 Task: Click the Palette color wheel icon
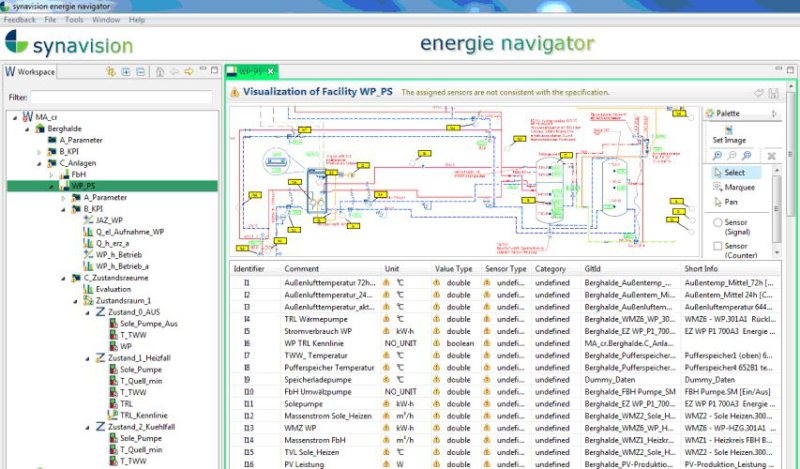click(x=710, y=113)
